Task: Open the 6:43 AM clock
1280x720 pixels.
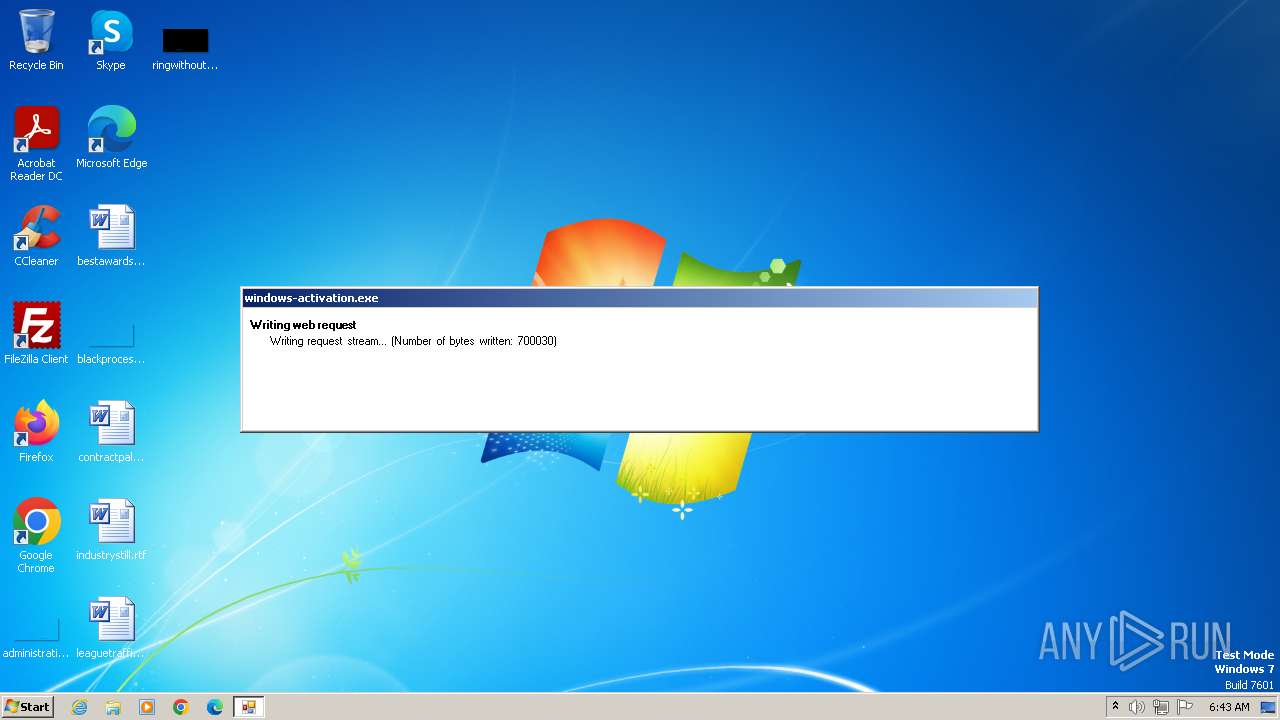Action: pos(1229,707)
